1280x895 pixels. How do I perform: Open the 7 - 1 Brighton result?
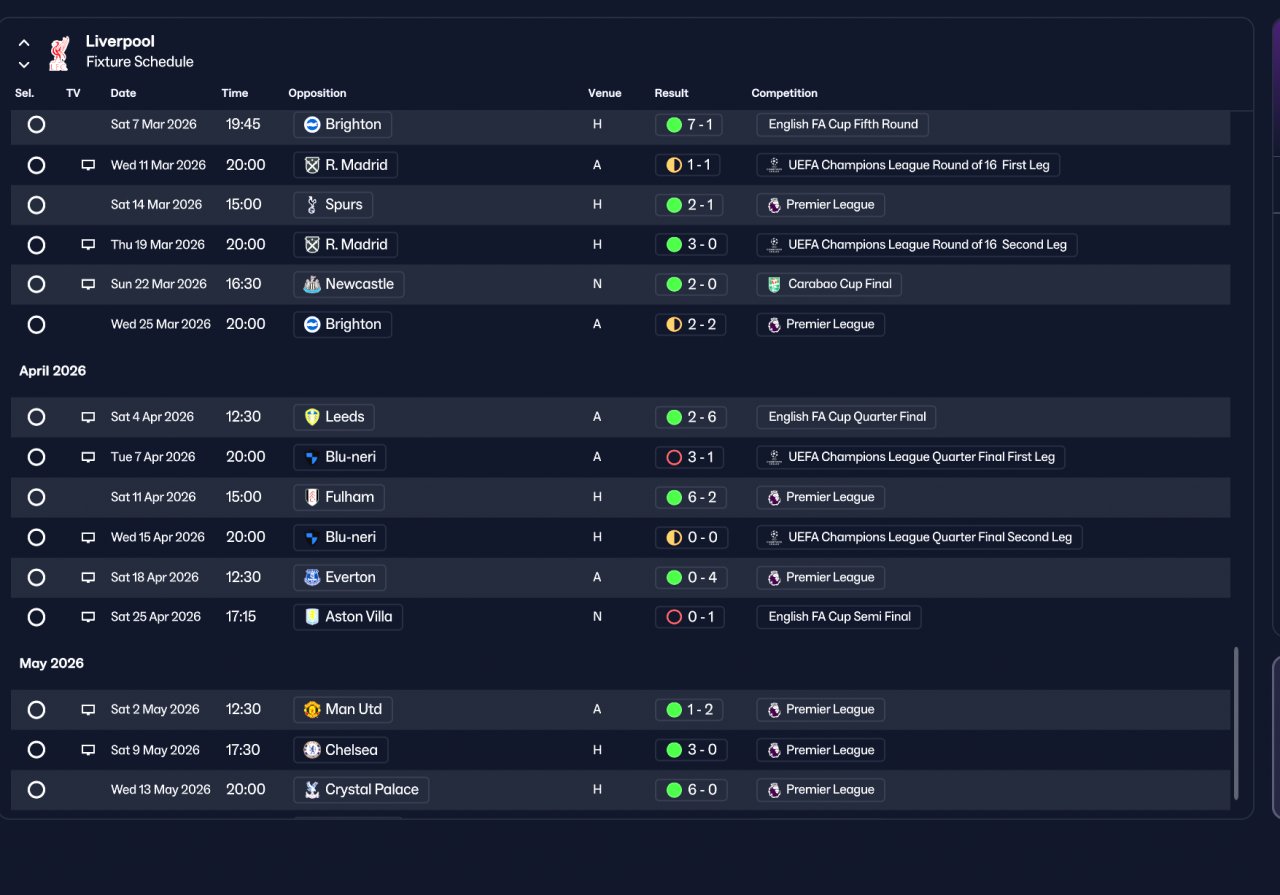tap(690, 125)
